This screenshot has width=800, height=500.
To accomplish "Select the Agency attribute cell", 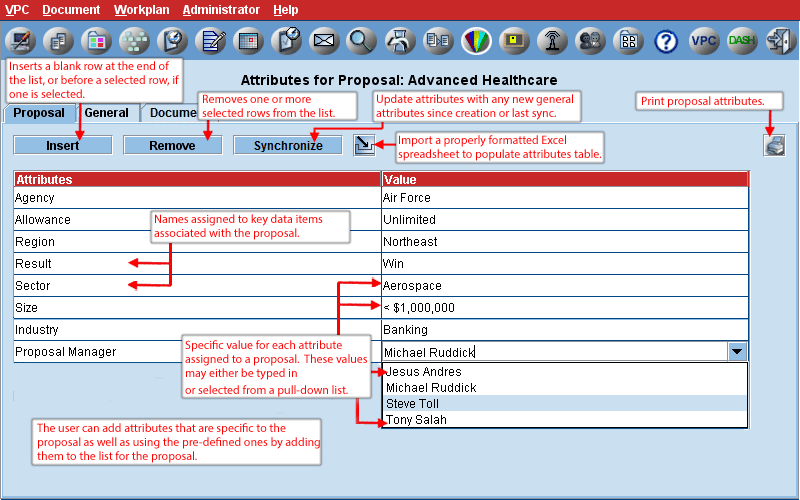I will (197, 197).
